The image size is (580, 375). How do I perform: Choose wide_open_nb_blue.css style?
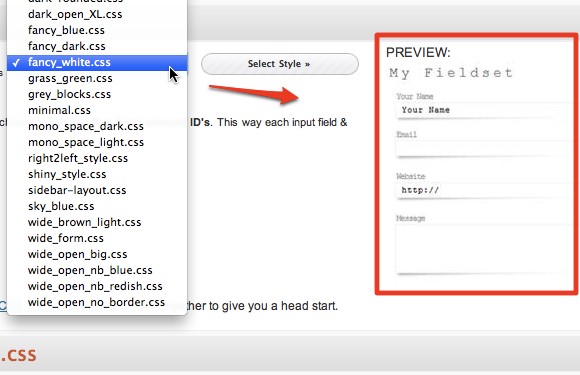point(97,270)
